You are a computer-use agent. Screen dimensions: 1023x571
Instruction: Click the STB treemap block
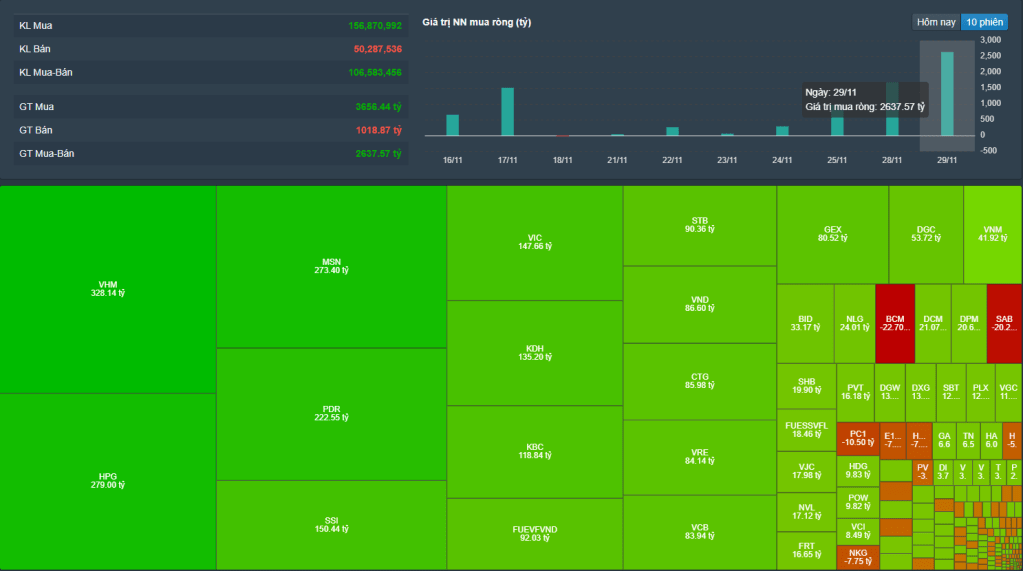point(699,225)
